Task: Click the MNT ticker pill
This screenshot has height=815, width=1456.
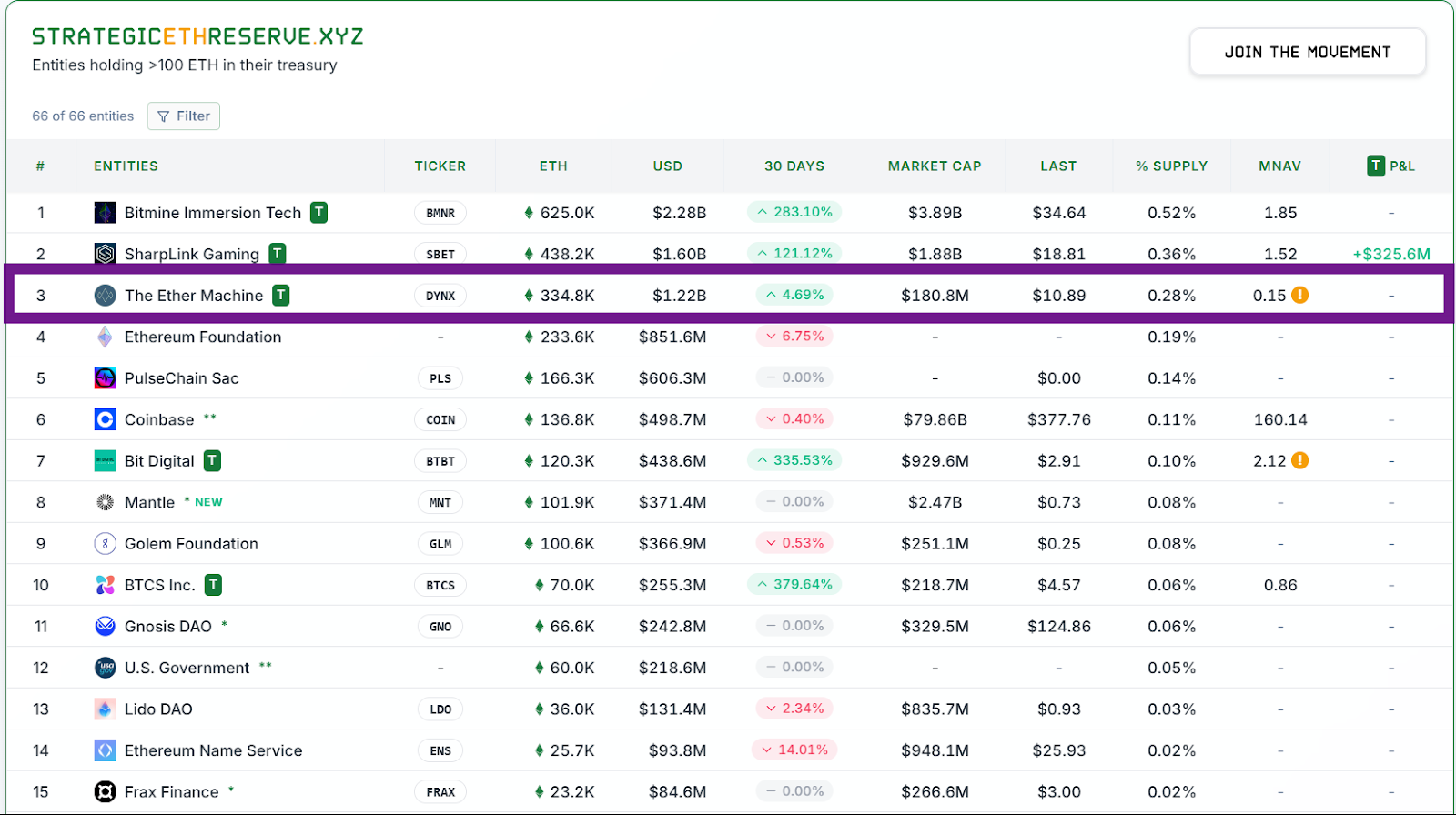Action: point(440,502)
